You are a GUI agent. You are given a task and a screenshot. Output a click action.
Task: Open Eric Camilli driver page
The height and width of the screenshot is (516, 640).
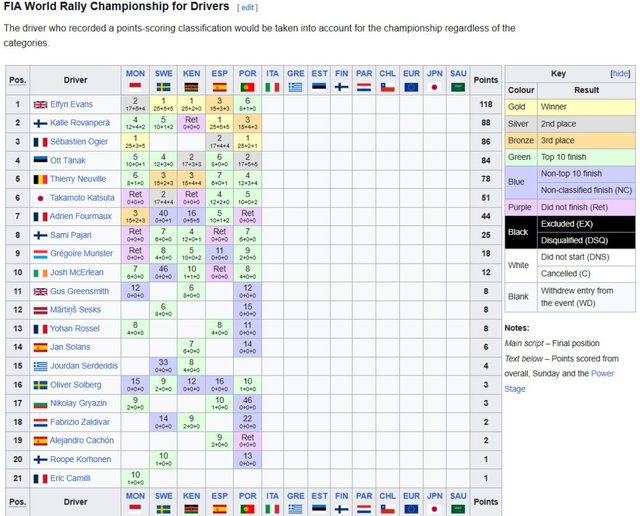click(70, 478)
